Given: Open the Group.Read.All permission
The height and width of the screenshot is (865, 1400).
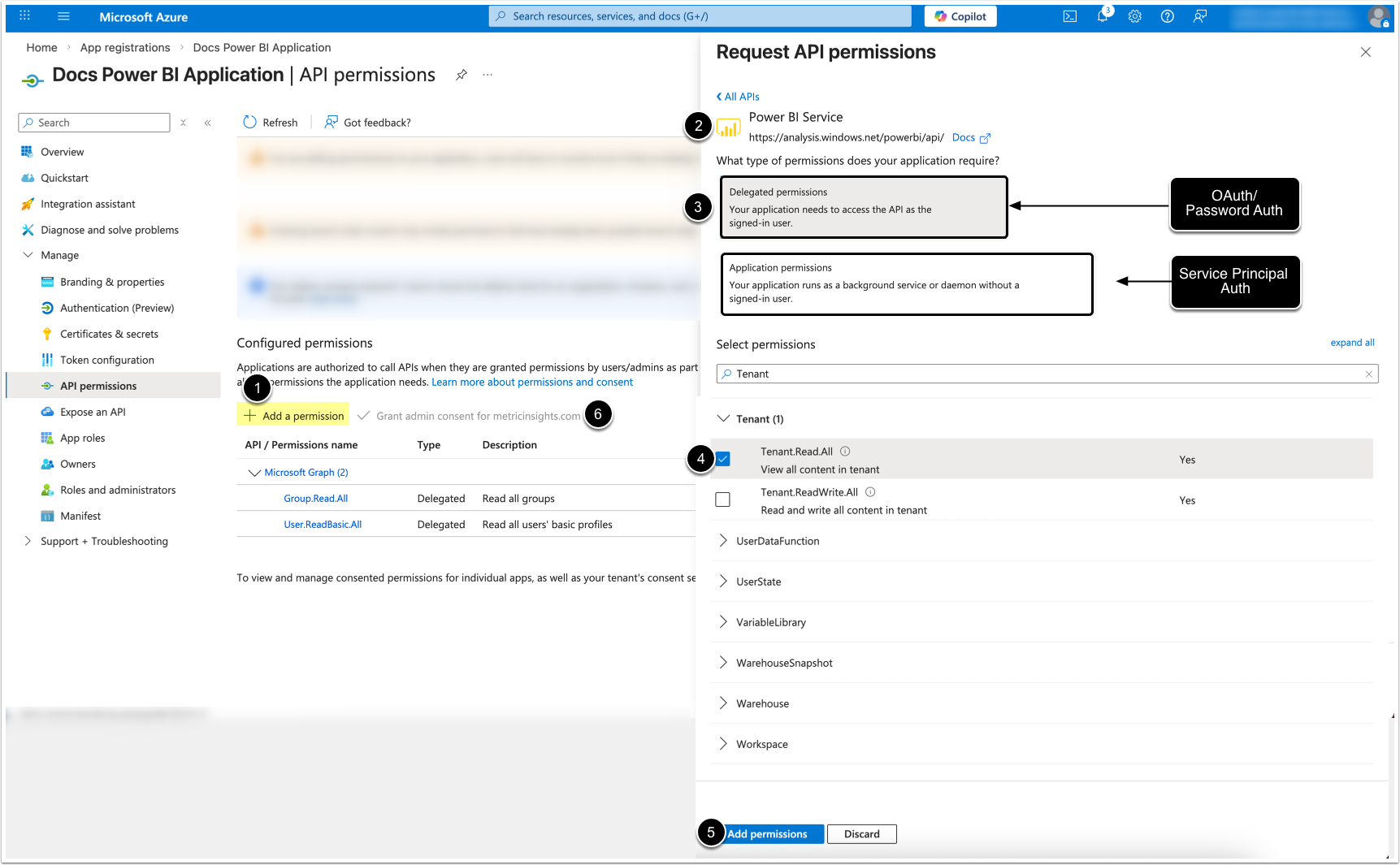Looking at the screenshot, I should (x=315, y=499).
